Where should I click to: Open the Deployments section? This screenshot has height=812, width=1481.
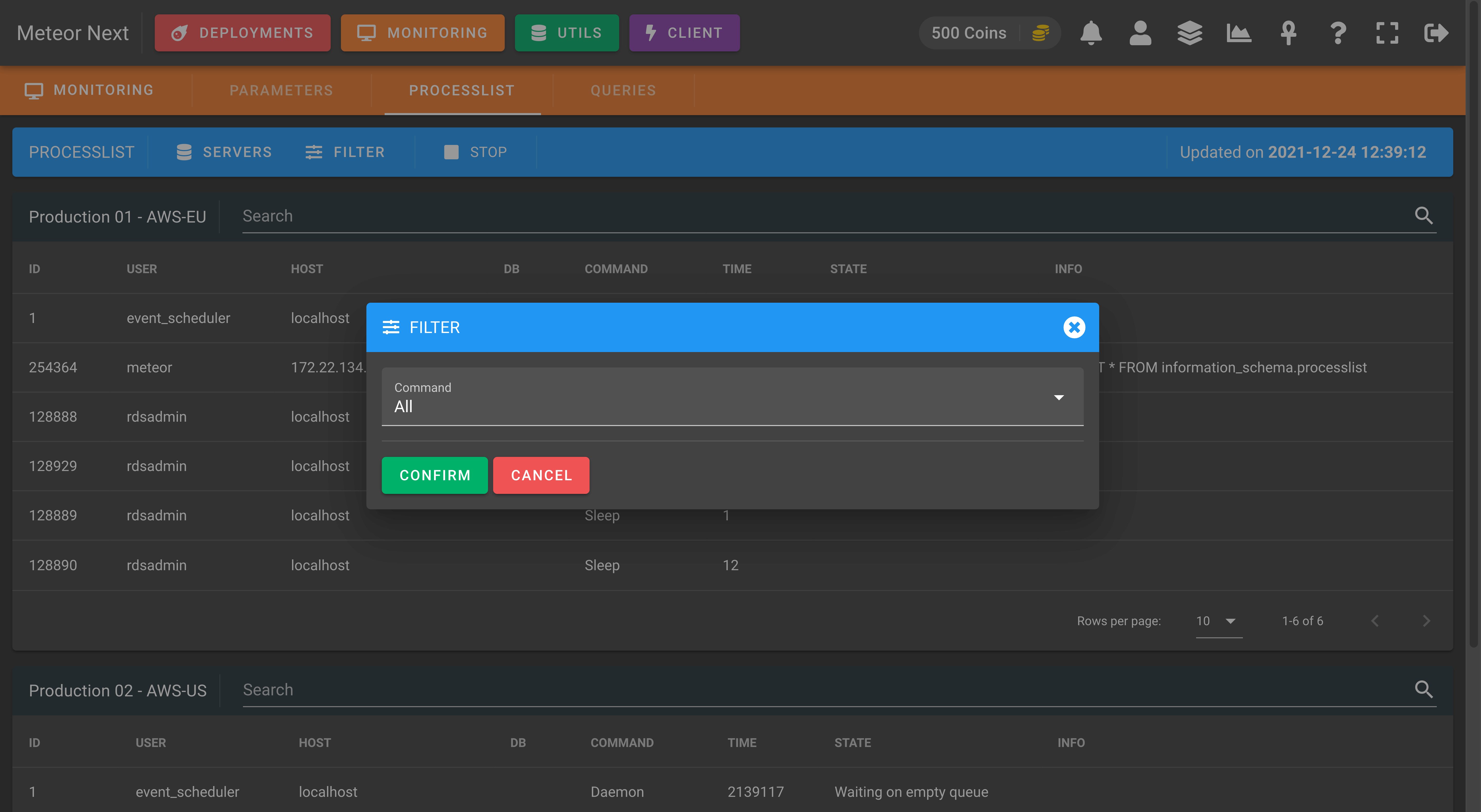coord(243,33)
